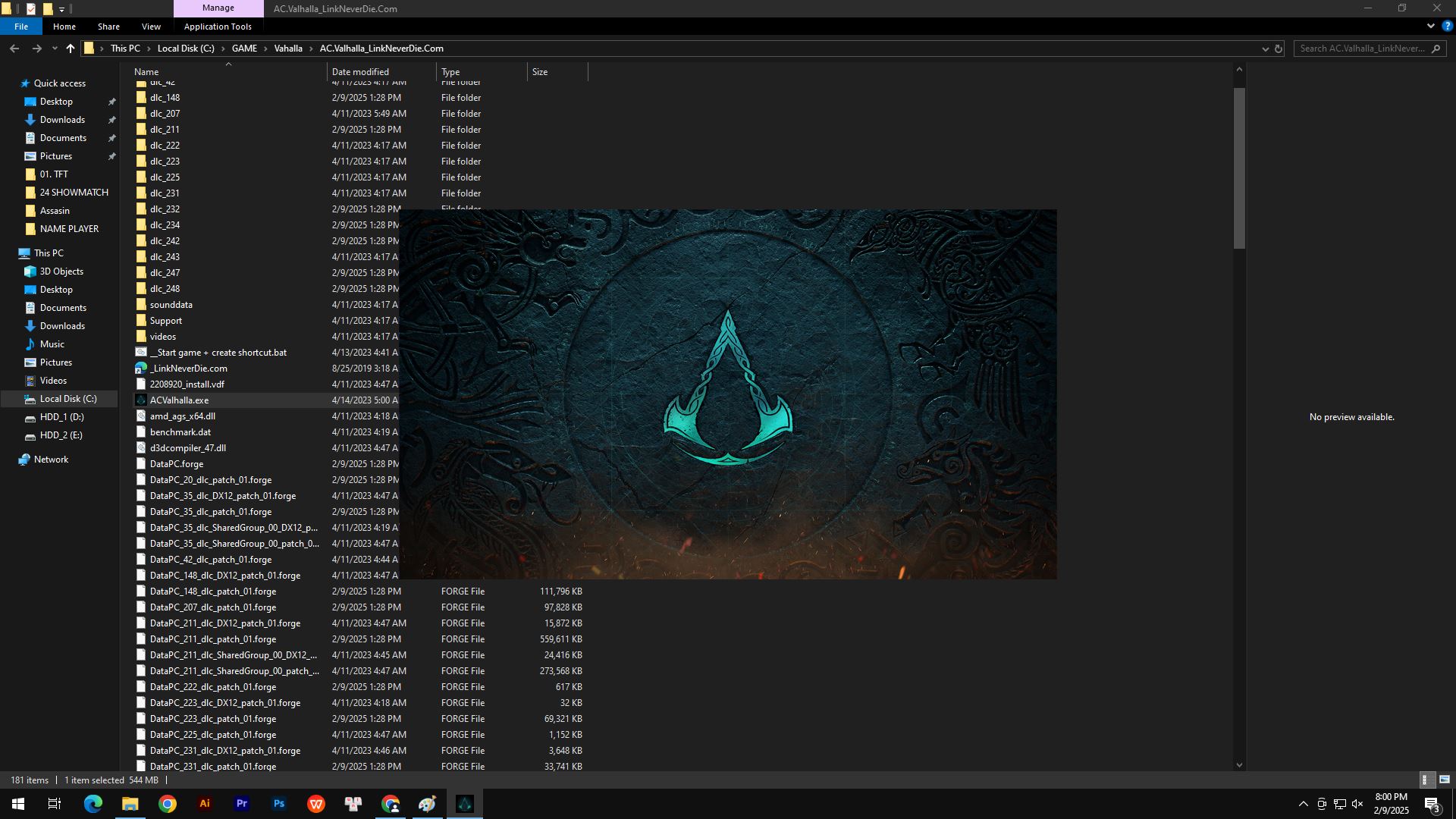Launch Assassin's Creed Valhalla from the taskbar

(465, 804)
